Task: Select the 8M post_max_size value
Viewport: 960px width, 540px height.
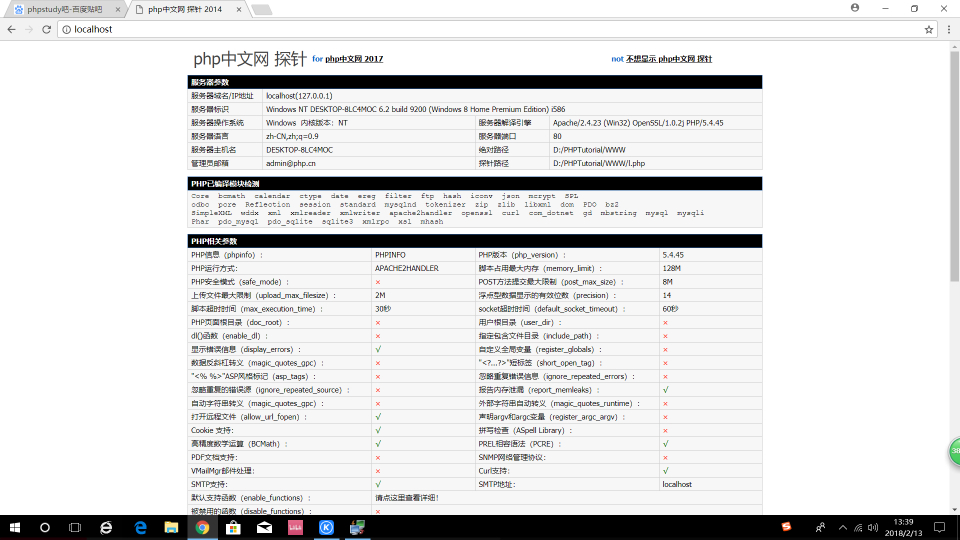Action: pyautogui.click(x=667, y=282)
